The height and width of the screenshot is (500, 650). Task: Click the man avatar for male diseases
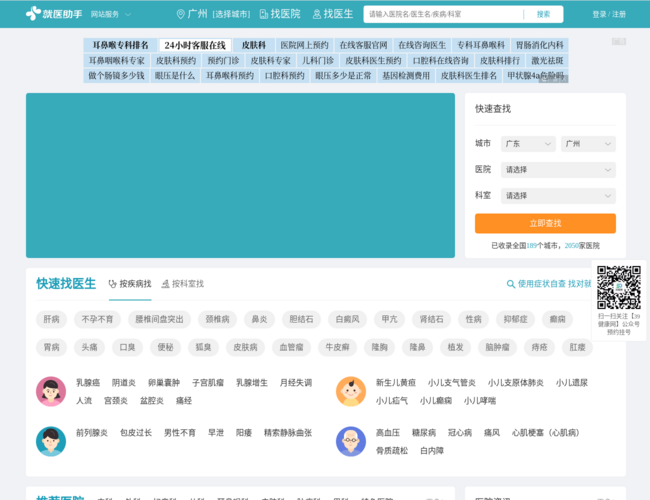[x=51, y=442]
